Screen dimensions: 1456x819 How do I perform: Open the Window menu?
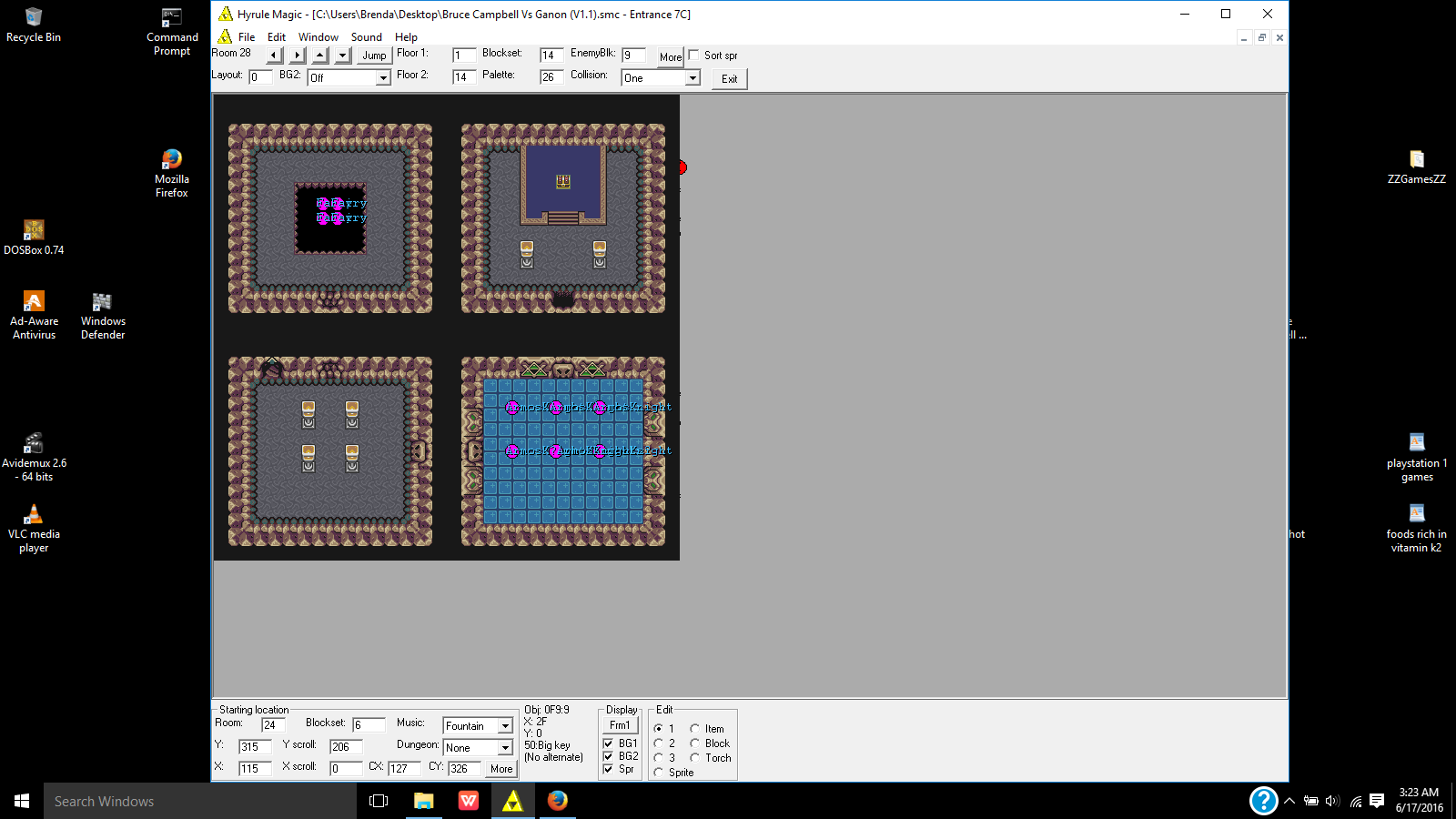[x=318, y=37]
